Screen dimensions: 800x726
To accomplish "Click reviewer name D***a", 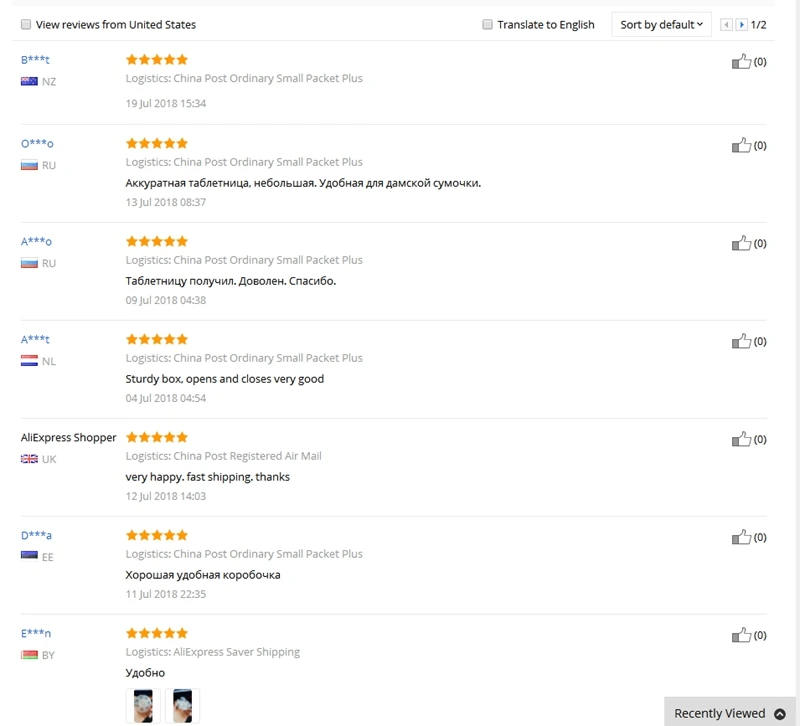I will coord(36,536).
